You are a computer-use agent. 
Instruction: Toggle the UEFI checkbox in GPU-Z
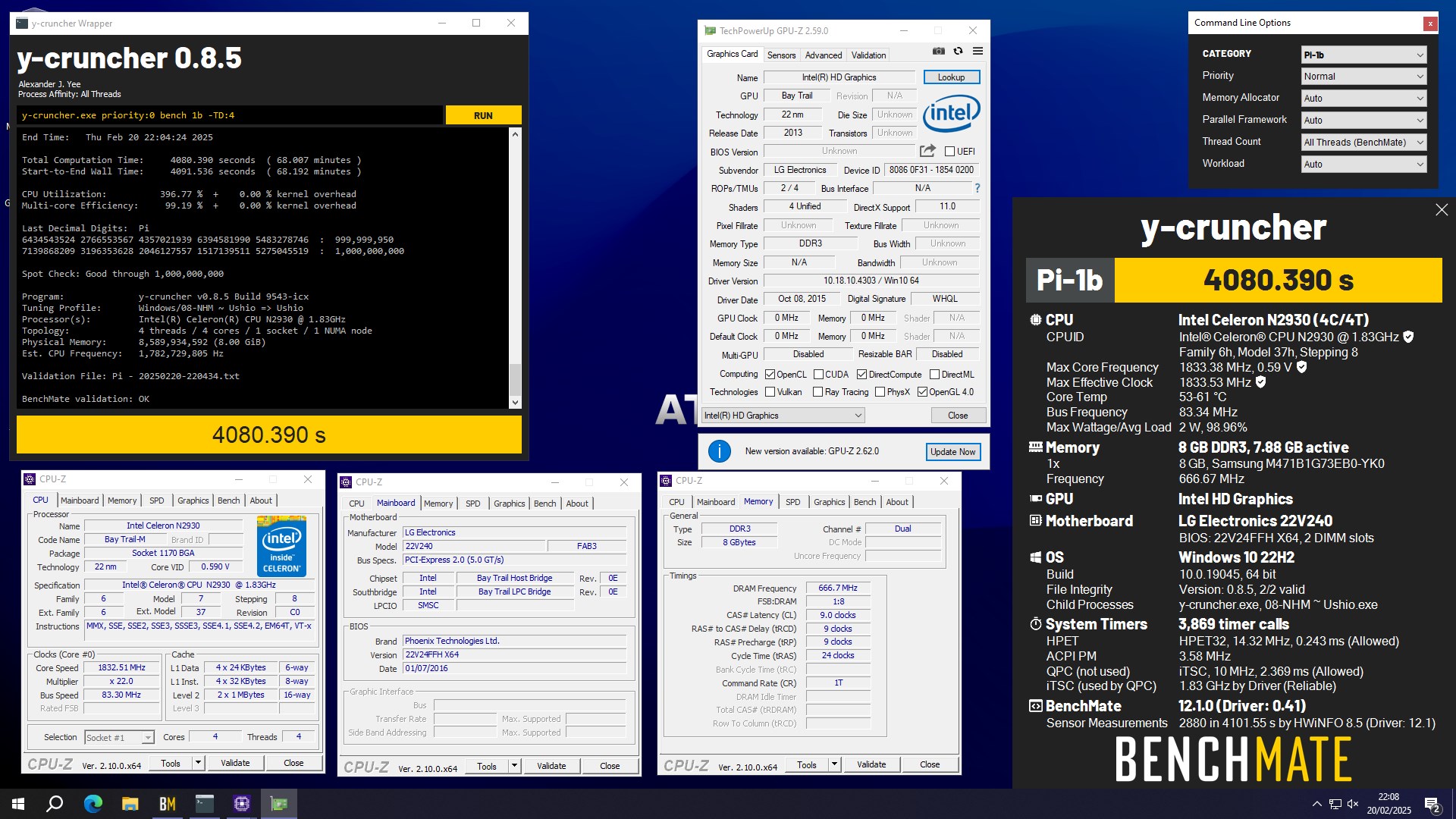coord(949,152)
